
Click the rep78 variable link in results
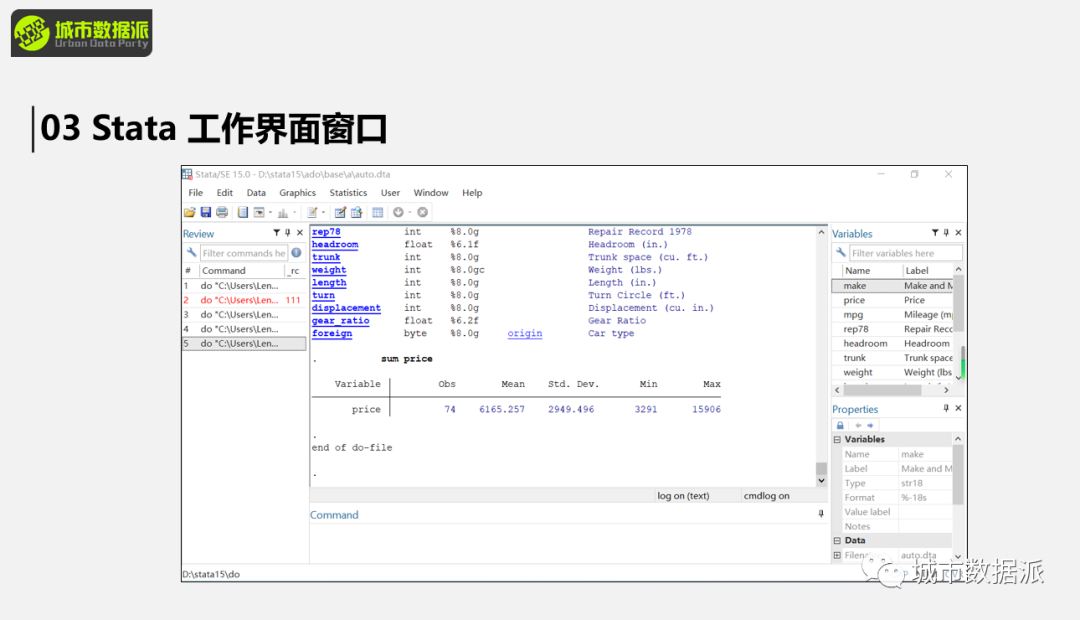[x=326, y=232]
